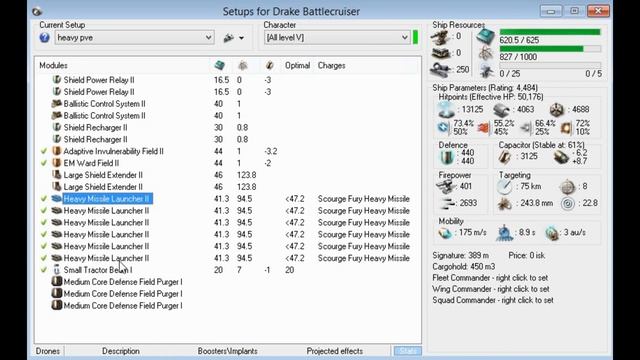Click the Price: 0 isk text
The image size is (640, 360).
click(x=527, y=256)
